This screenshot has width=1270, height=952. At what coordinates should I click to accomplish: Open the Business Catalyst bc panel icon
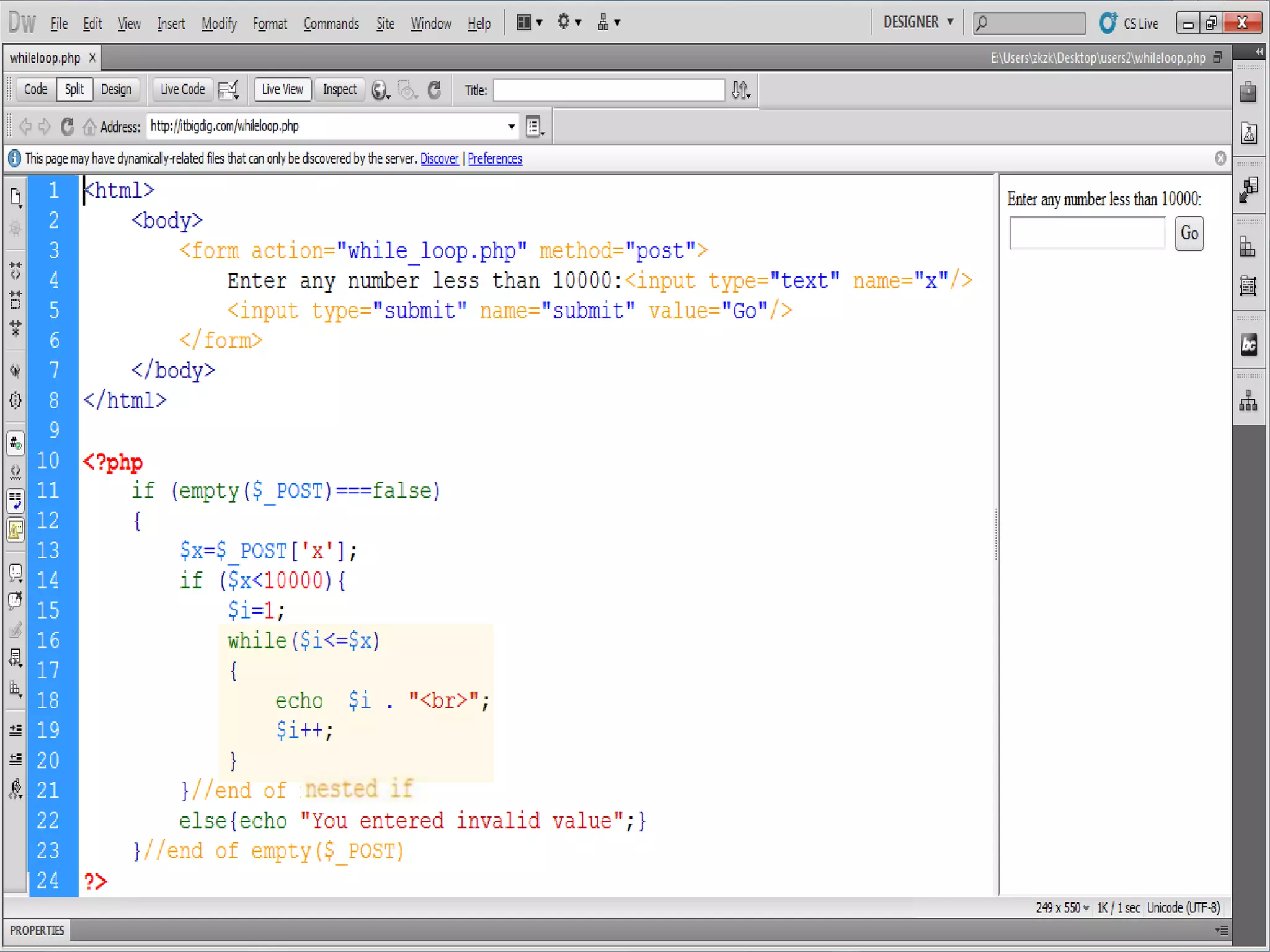[x=1248, y=345]
